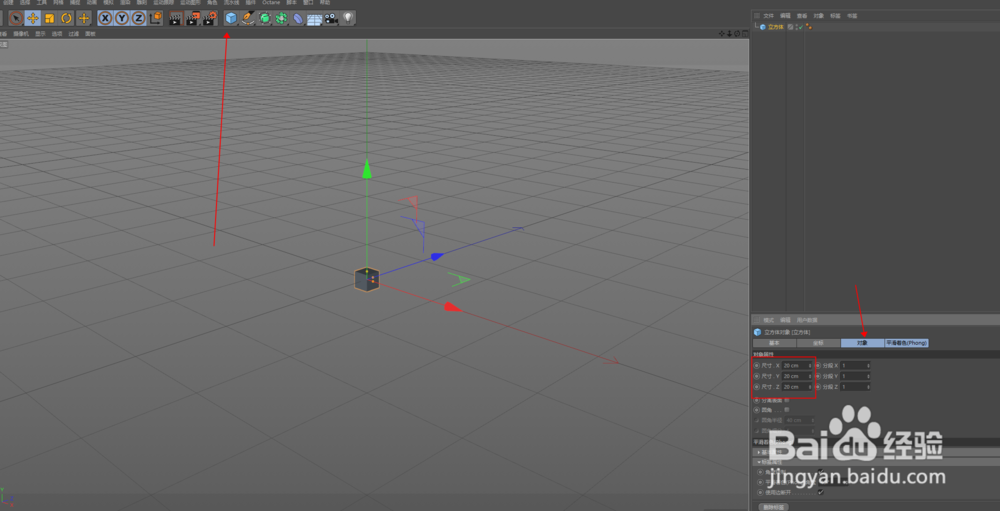The image size is (1000, 511).
Task: Open the viewport 显示 menu
Action: pyautogui.click(x=40, y=34)
